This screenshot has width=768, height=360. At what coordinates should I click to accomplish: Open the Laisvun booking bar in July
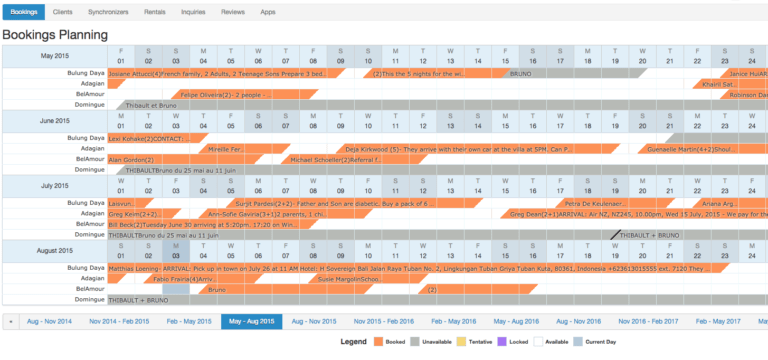pos(130,203)
